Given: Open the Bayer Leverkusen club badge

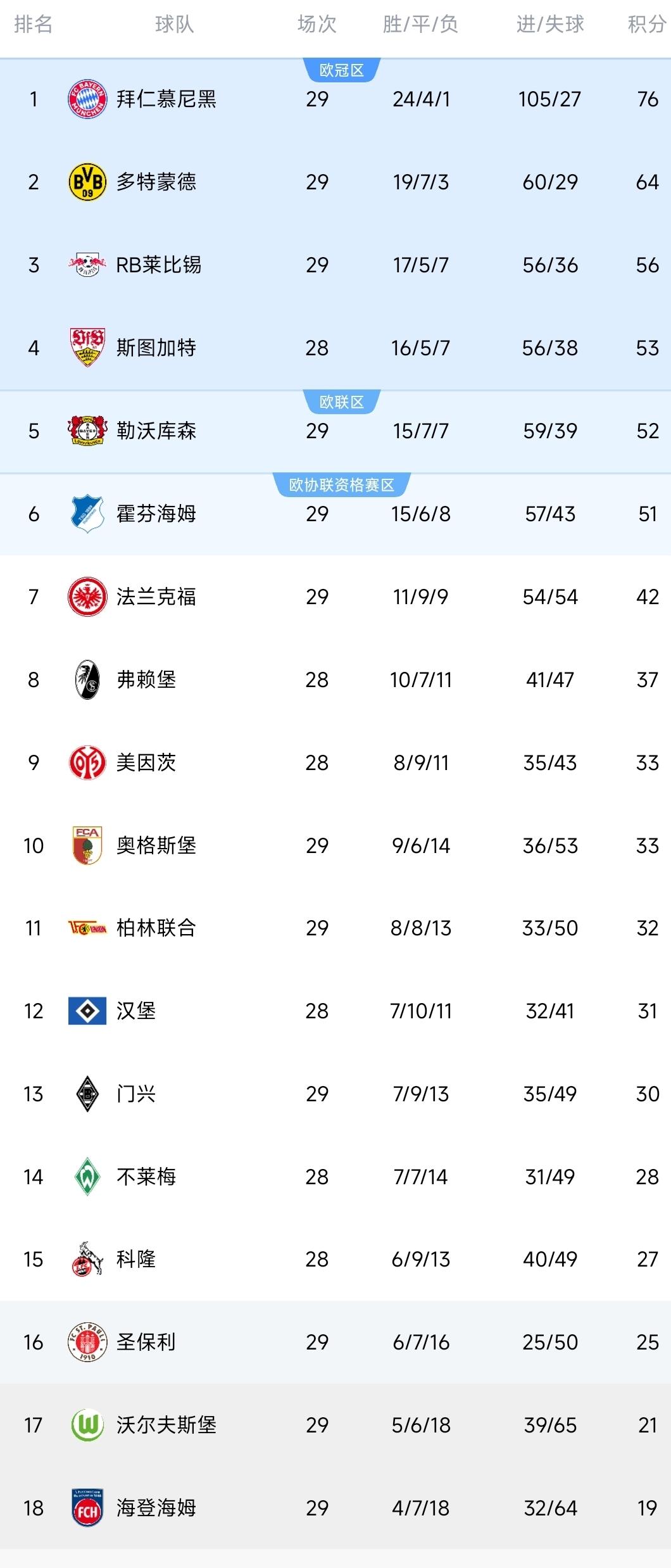Looking at the screenshot, I should pos(87,431).
